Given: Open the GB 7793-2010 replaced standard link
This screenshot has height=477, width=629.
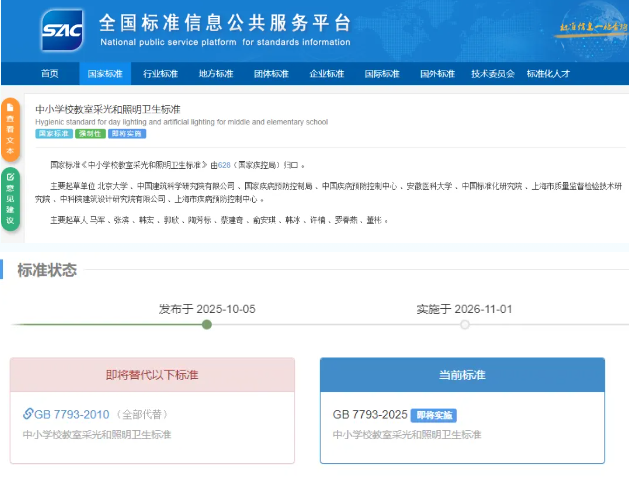Looking at the screenshot, I should pos(72,414).
